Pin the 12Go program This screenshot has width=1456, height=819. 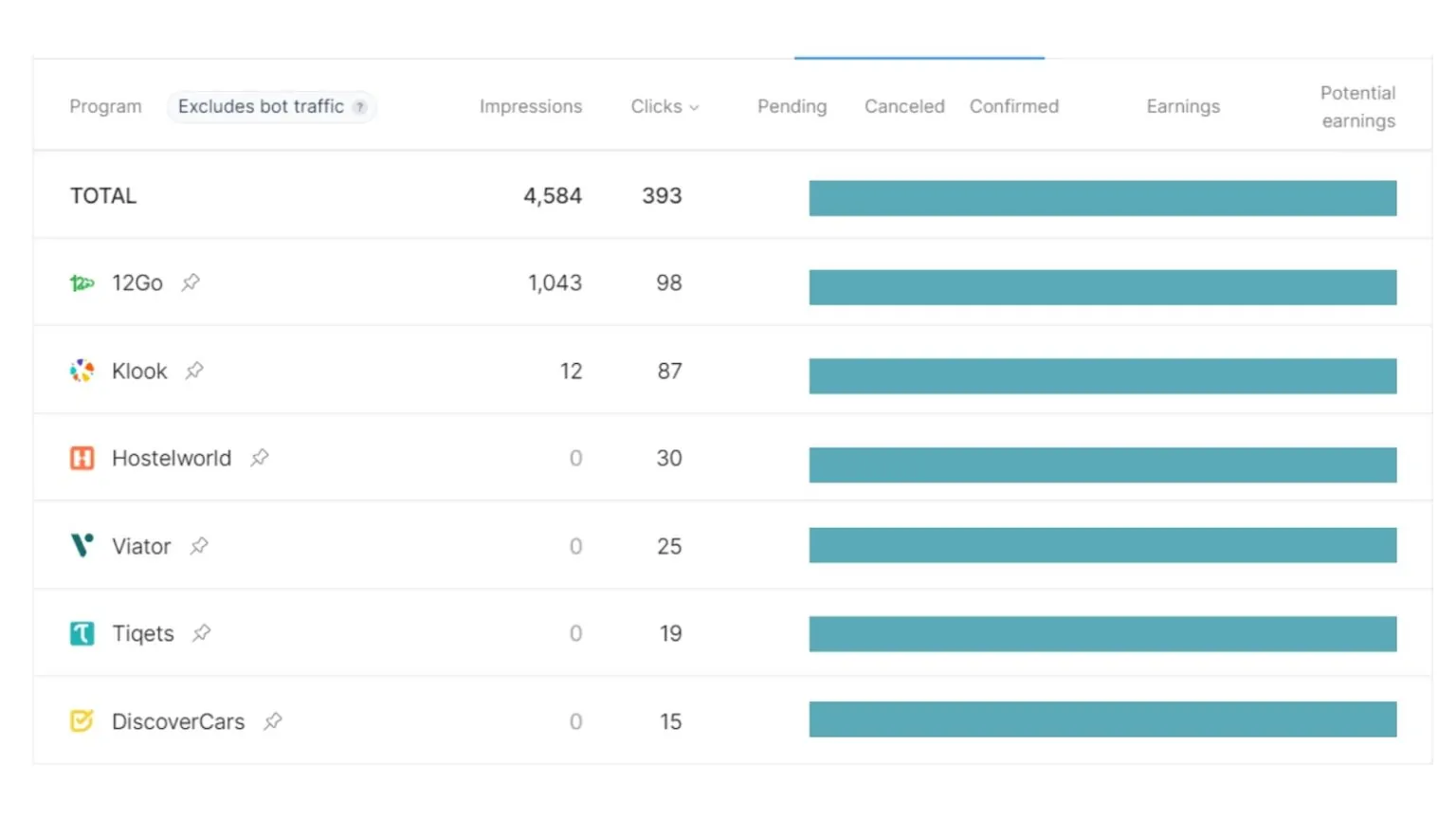(191, 282)
